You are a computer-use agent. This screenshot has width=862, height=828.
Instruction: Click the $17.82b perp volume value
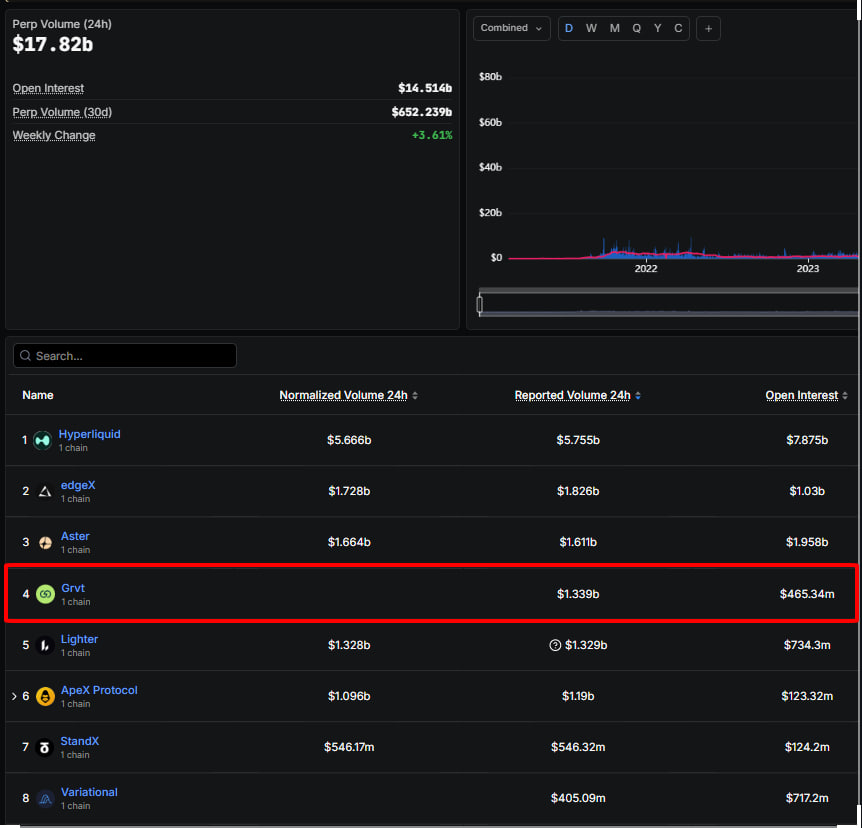(x=53, y=45)
